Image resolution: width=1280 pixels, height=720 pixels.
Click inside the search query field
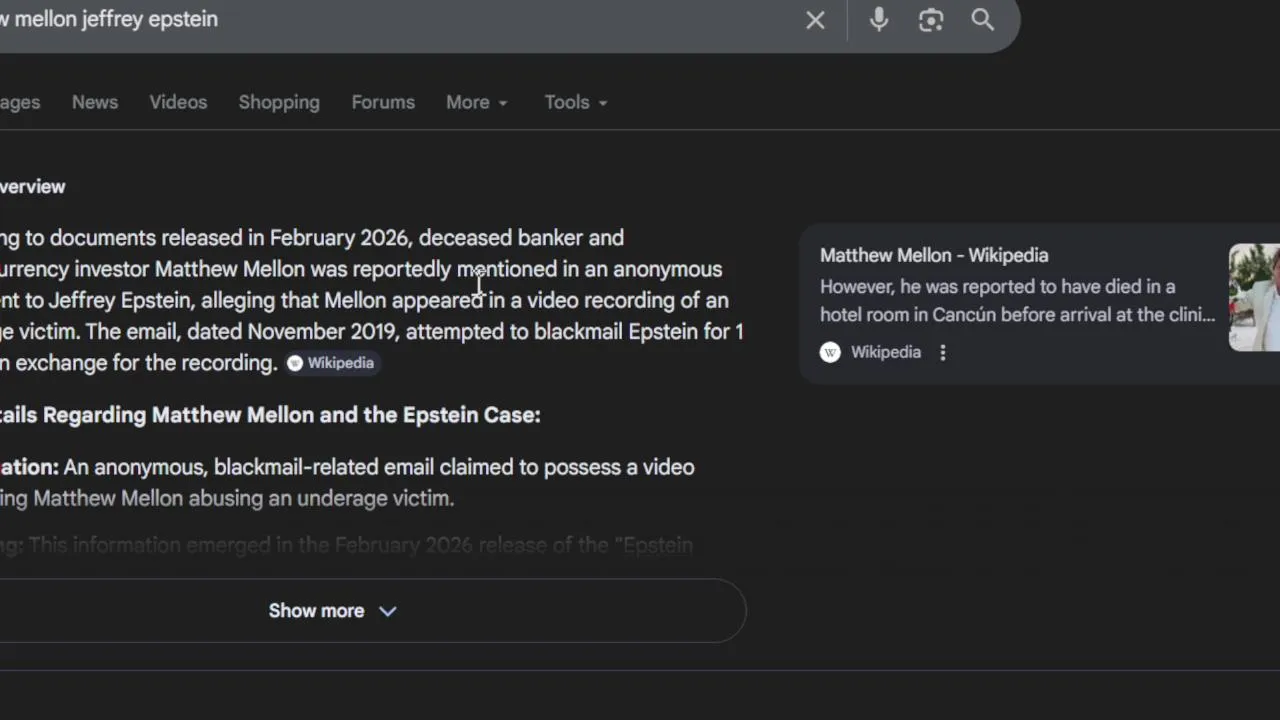click(400, 20)
